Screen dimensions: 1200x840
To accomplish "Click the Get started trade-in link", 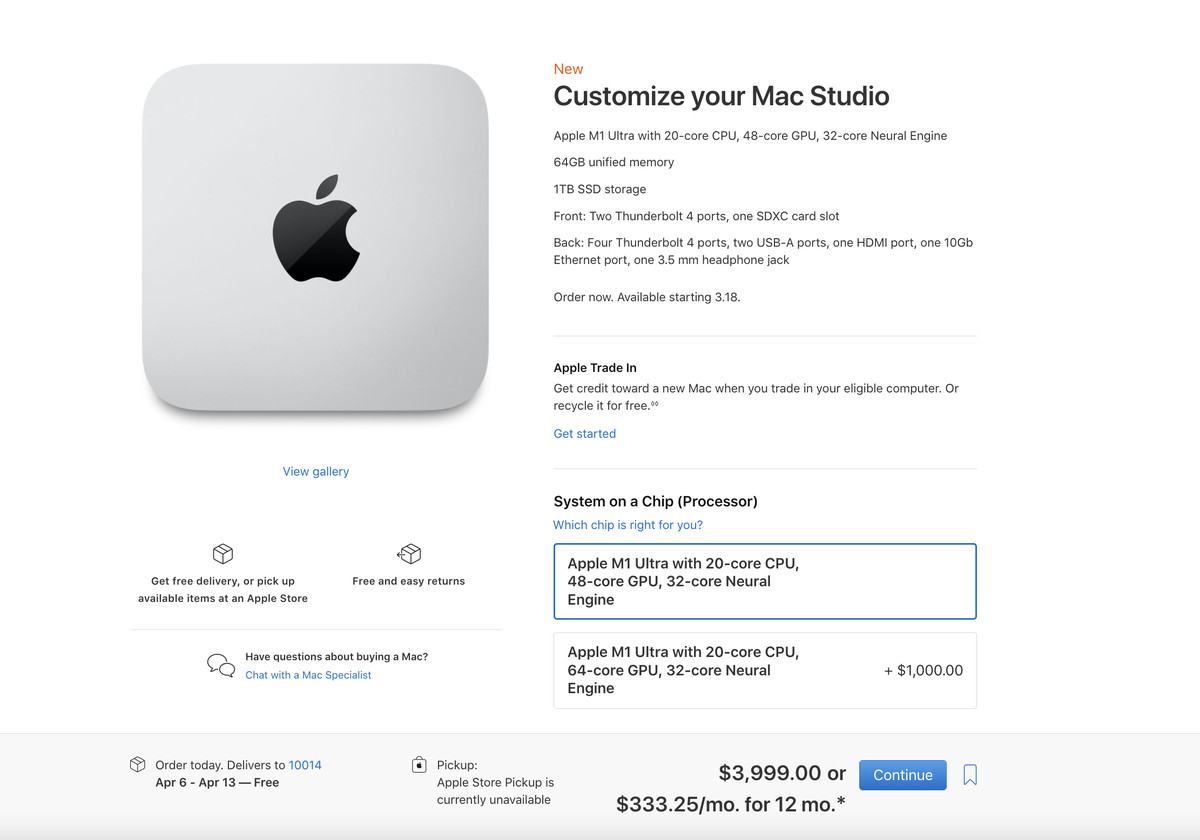I will point(585,434).
